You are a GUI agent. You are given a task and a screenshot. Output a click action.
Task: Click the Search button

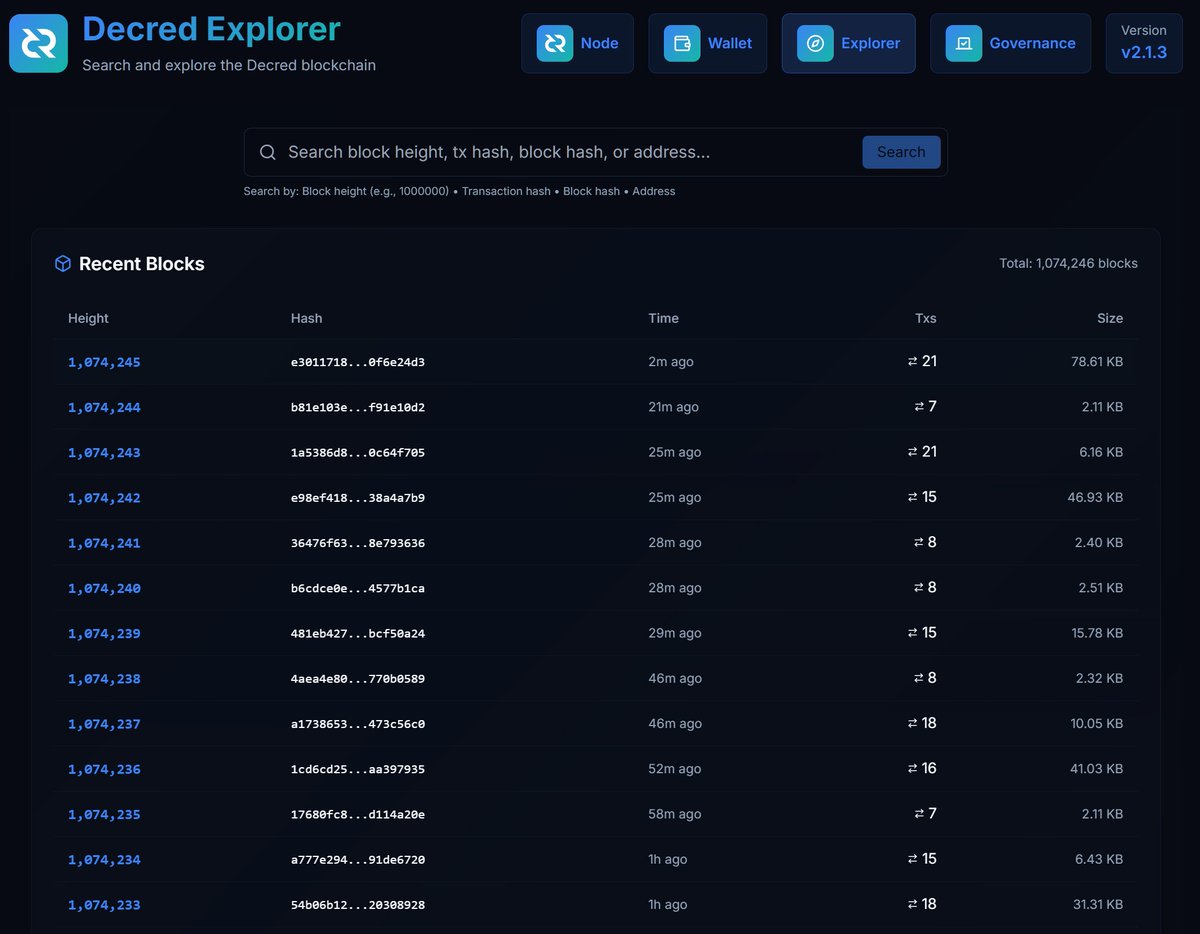coord(901,152)
